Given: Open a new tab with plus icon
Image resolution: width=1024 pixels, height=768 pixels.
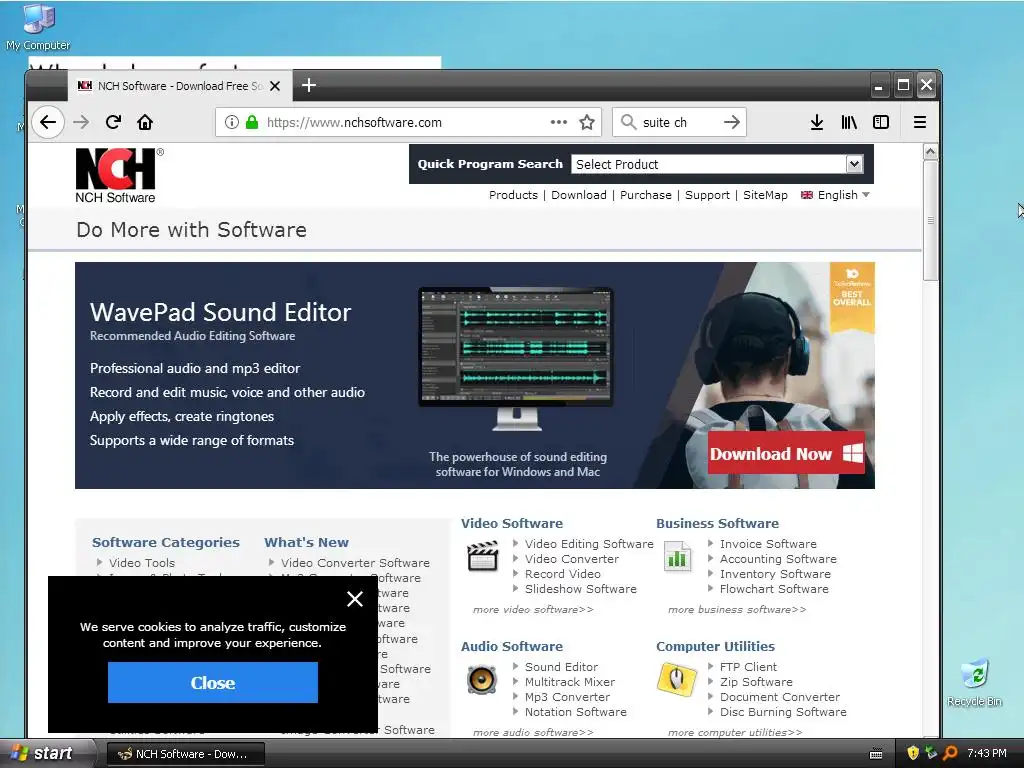Looking at the screenshot, I should pyautogui.click(x=309, y=86).
